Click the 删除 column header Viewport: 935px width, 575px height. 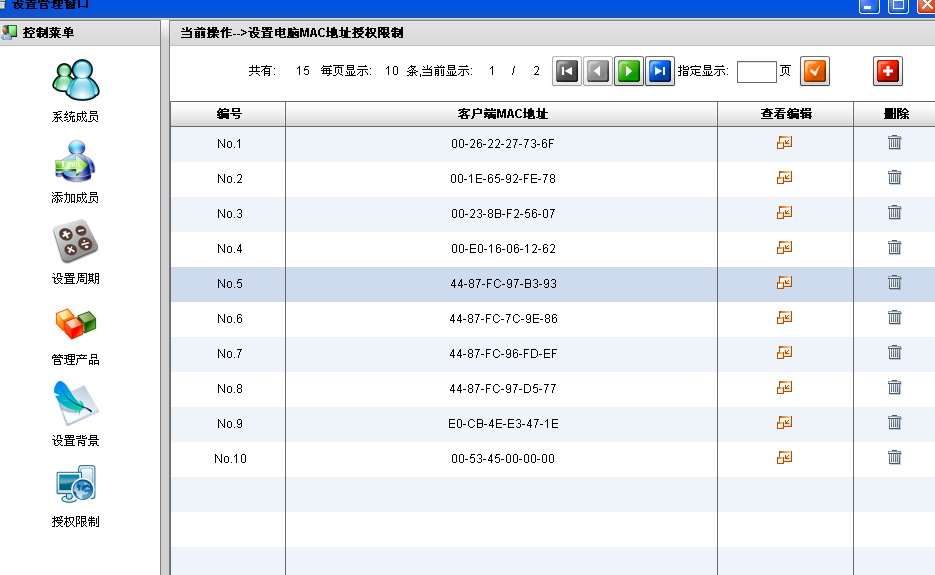coord(895,114)
